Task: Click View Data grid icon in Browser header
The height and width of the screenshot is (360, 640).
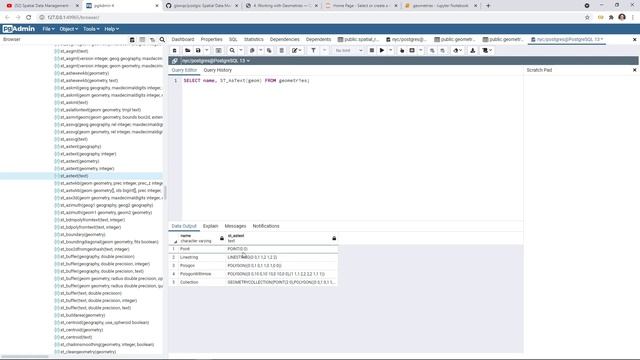Action: (142, 40)
